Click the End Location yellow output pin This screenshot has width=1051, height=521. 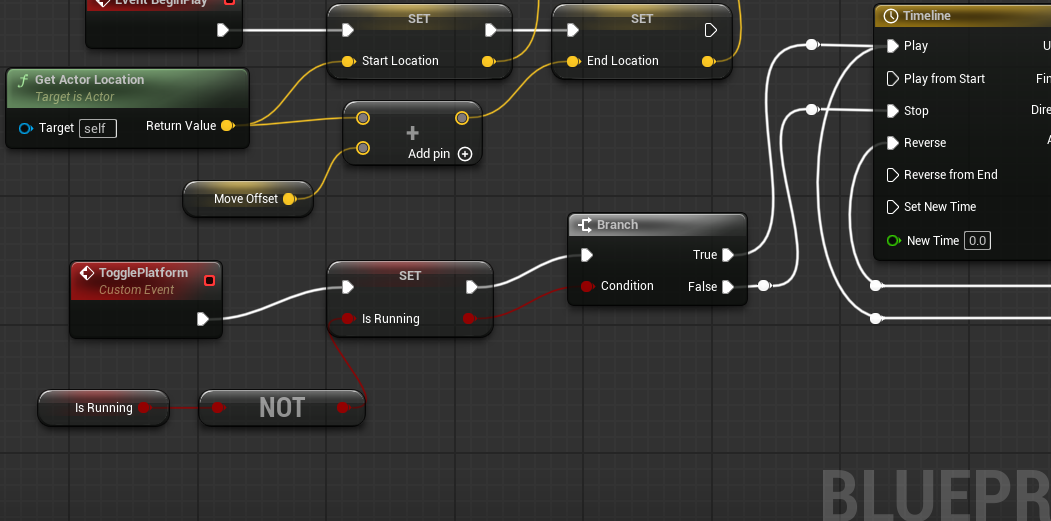pyautogui.click(x=708, y=62)
